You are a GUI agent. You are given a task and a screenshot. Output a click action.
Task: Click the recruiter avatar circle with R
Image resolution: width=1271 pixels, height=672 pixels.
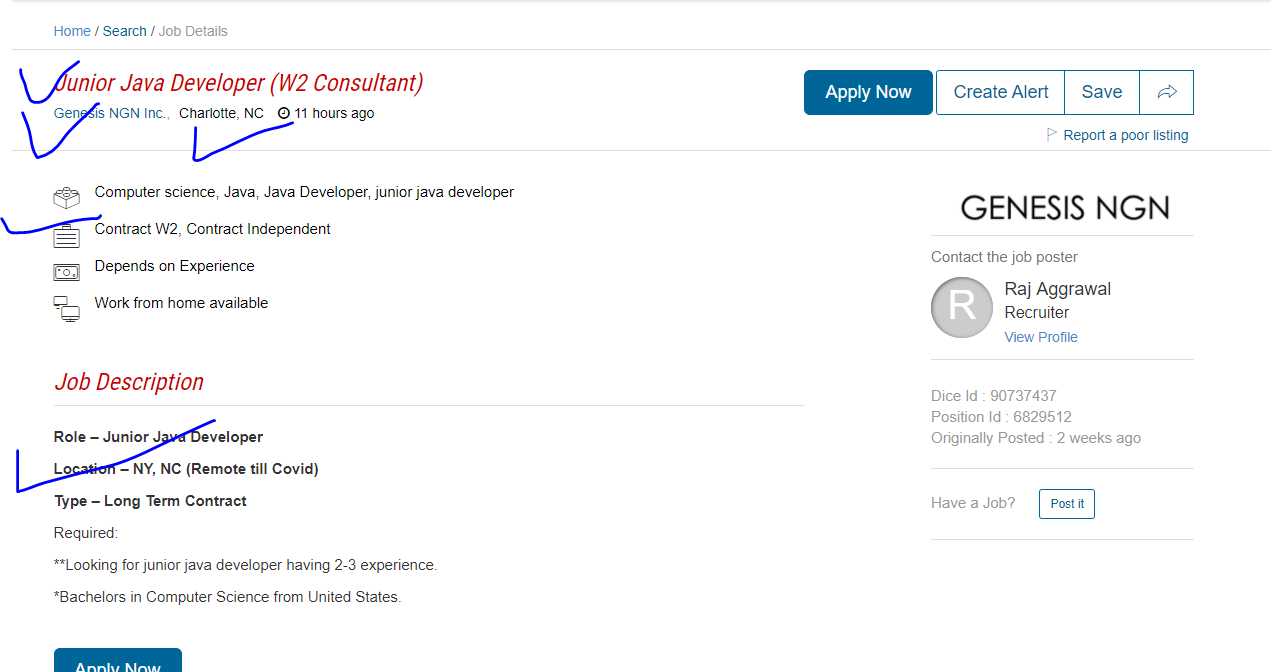pyautogui.click(x=962, y=307)
